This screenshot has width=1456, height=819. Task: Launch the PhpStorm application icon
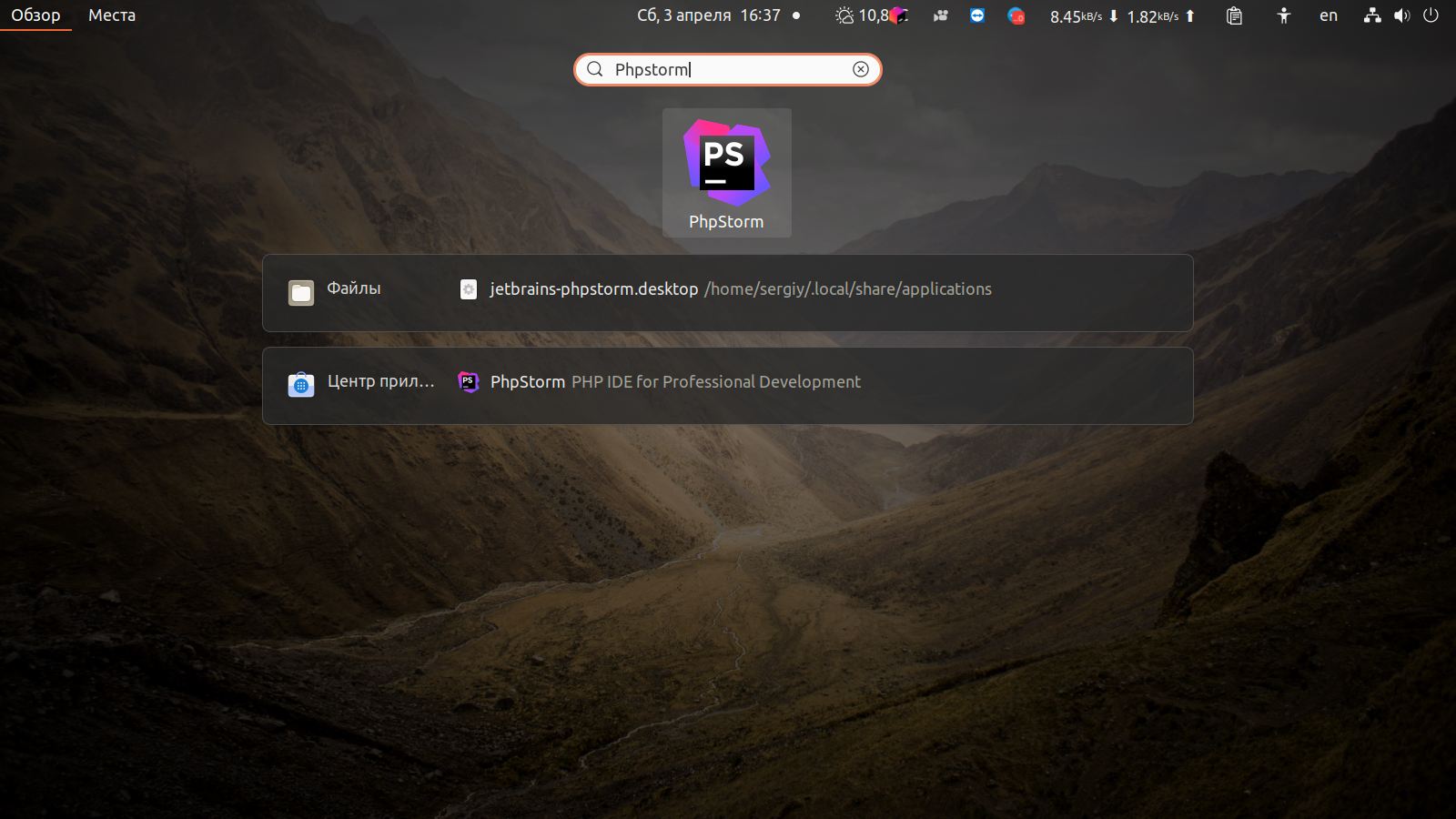[x=726, y=173]
